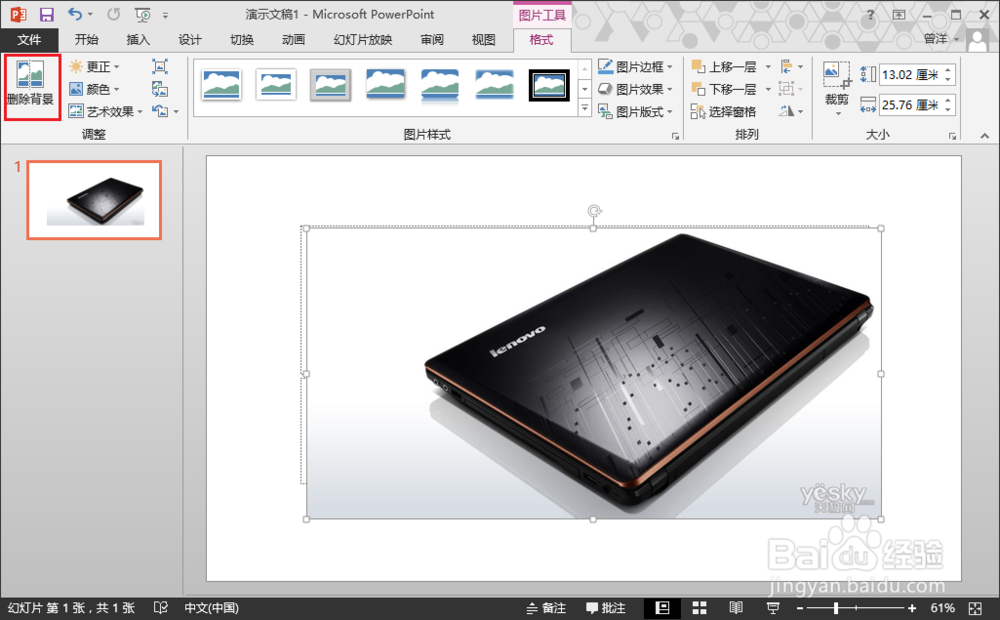Toggle the 批注 comments pane
The width and height of the screenshot is (1000, 620).
606,608
